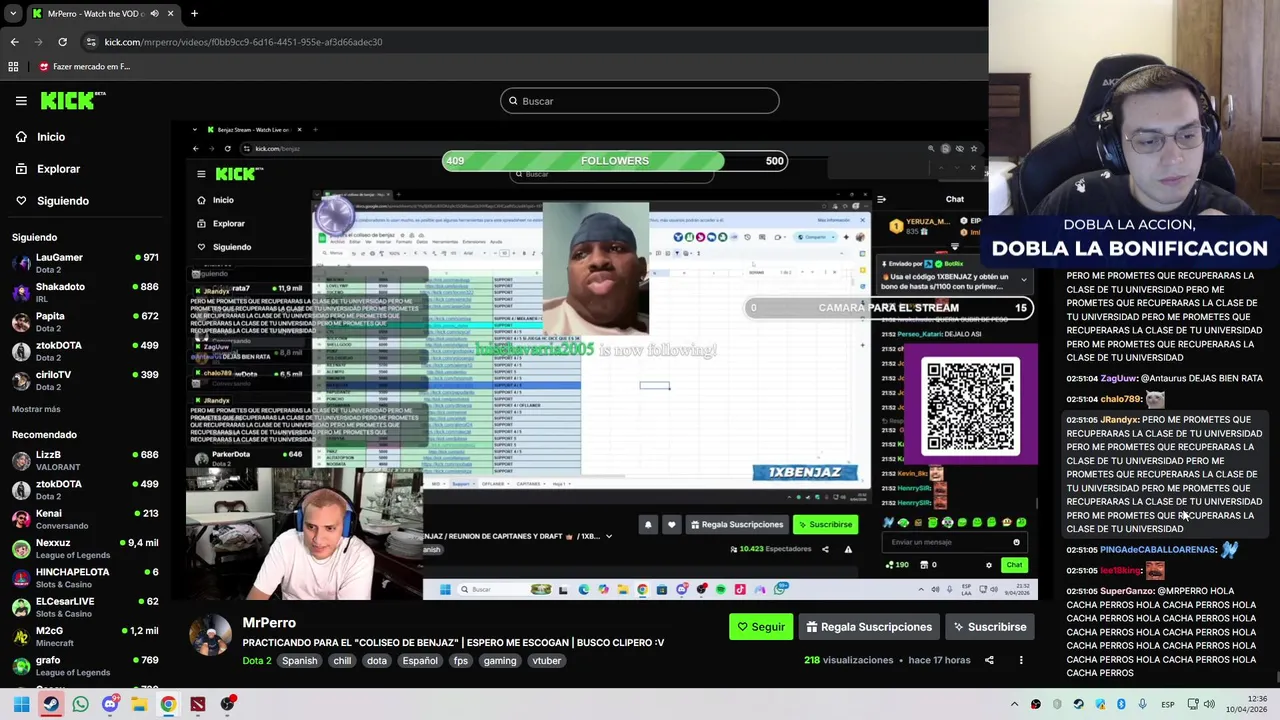Open M2cG Minecraft channel
The image size is (1280, 720).
(85, 637)
